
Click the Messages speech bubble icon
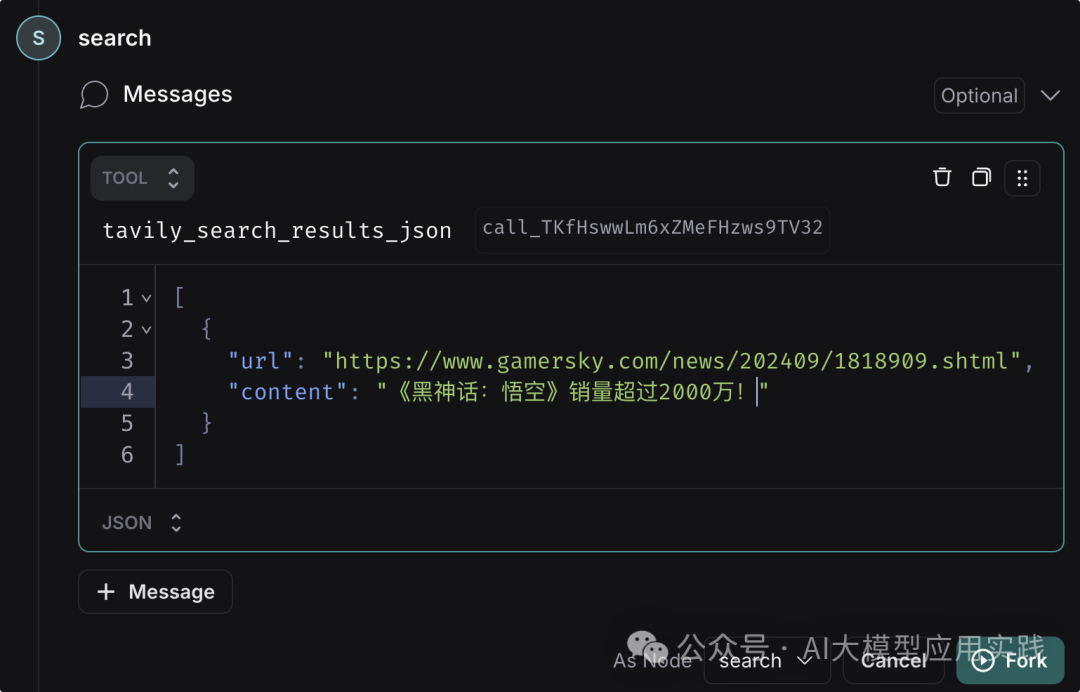(x=94, y=94)
